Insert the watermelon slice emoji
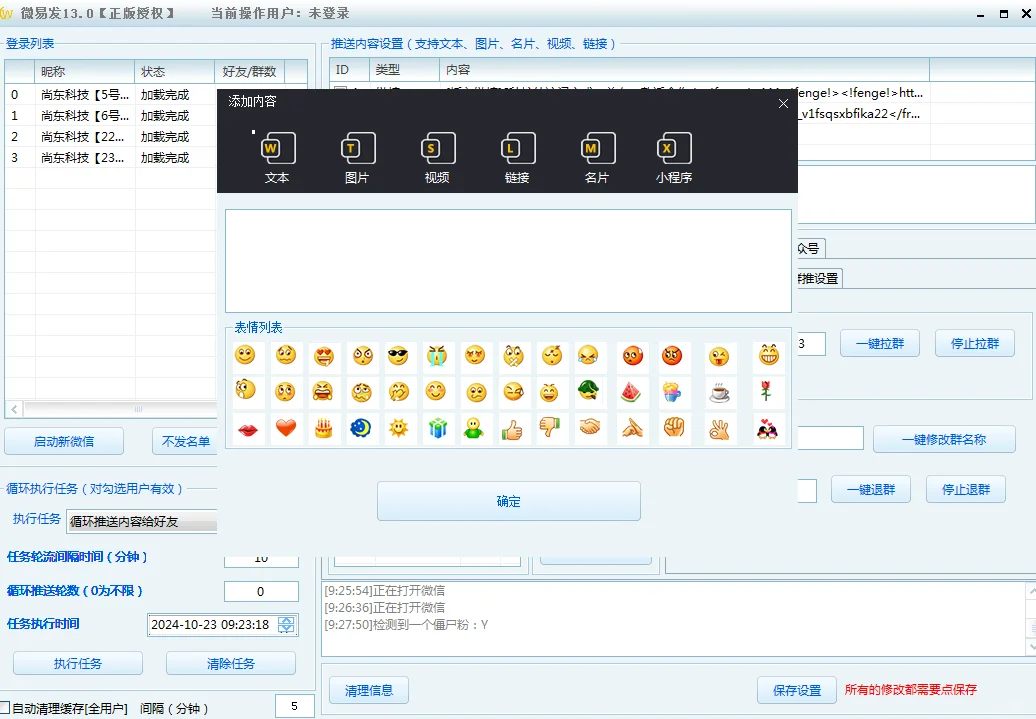 click(632, 393)
